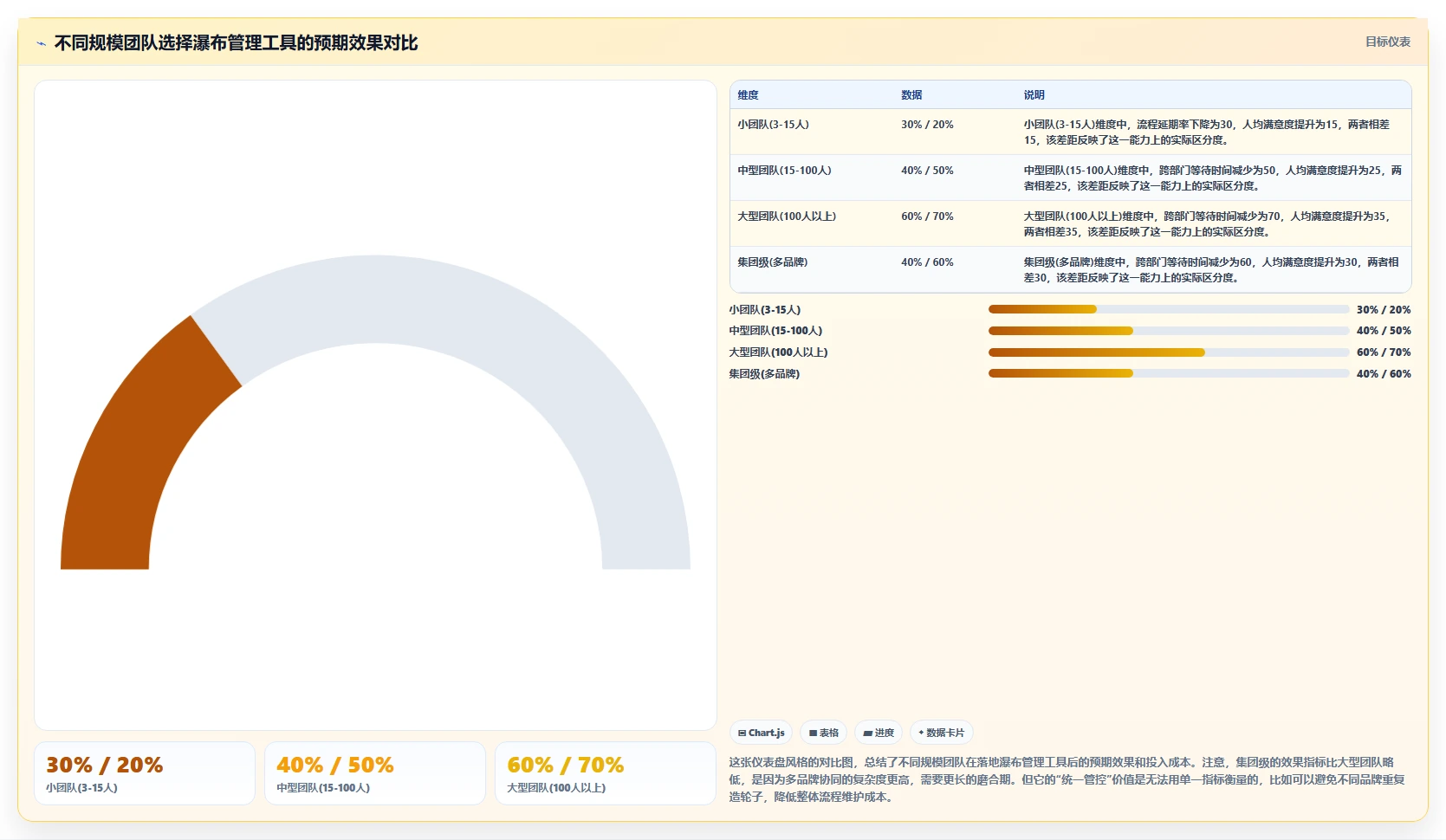Select the Chart.js tag chip
1446x840 pixels.
click(761, 733)
